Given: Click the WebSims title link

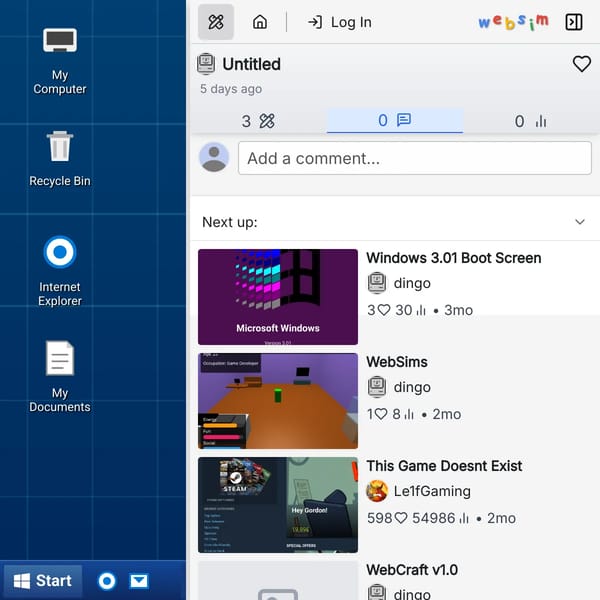Looking at the screenshot, I should pyautogui.click(x=397, y=362).
